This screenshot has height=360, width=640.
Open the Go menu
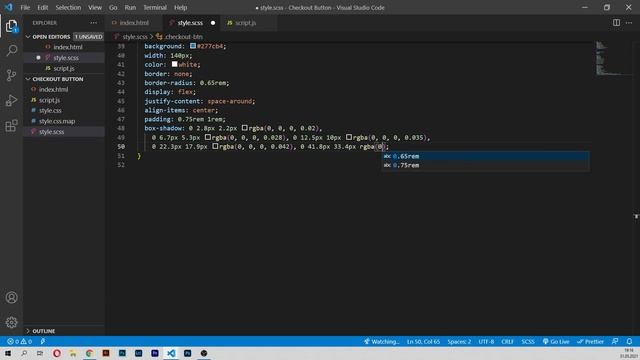[113, 7]
